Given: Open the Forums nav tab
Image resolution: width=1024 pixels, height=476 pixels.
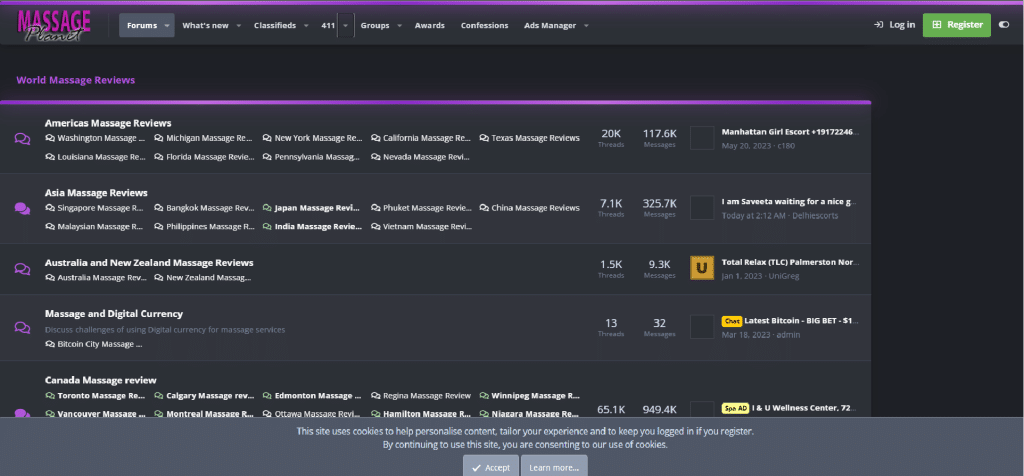Looking at the screenshot, I should click(x=142, y=25).
